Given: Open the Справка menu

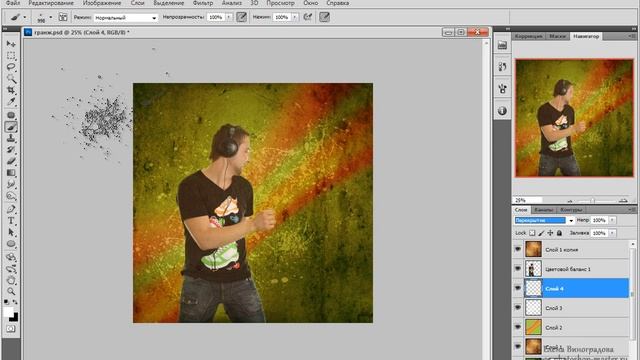Looking at the screenshot, I should (338, 3).
